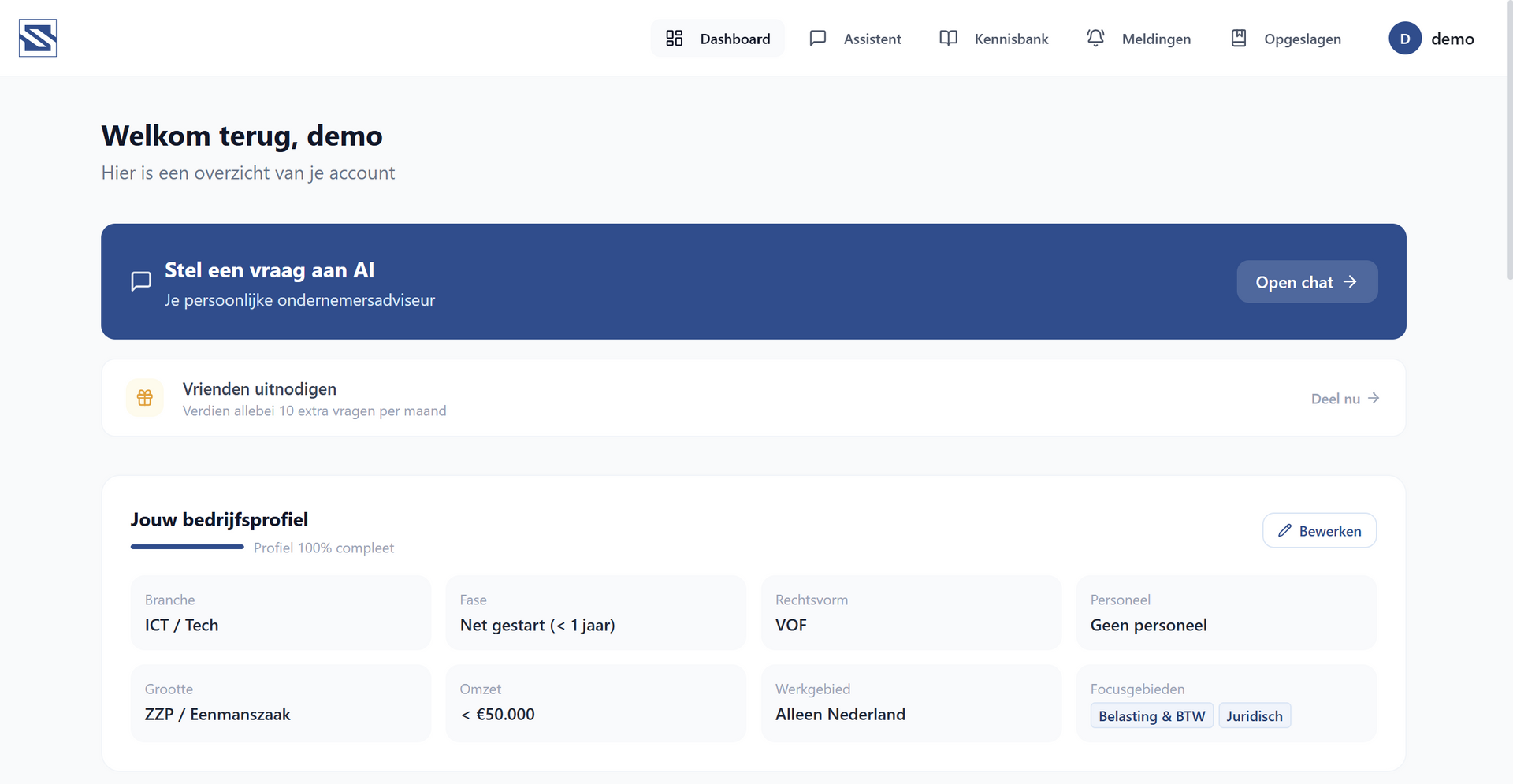Click the Assistent chat bubble icon

(818, 38)
